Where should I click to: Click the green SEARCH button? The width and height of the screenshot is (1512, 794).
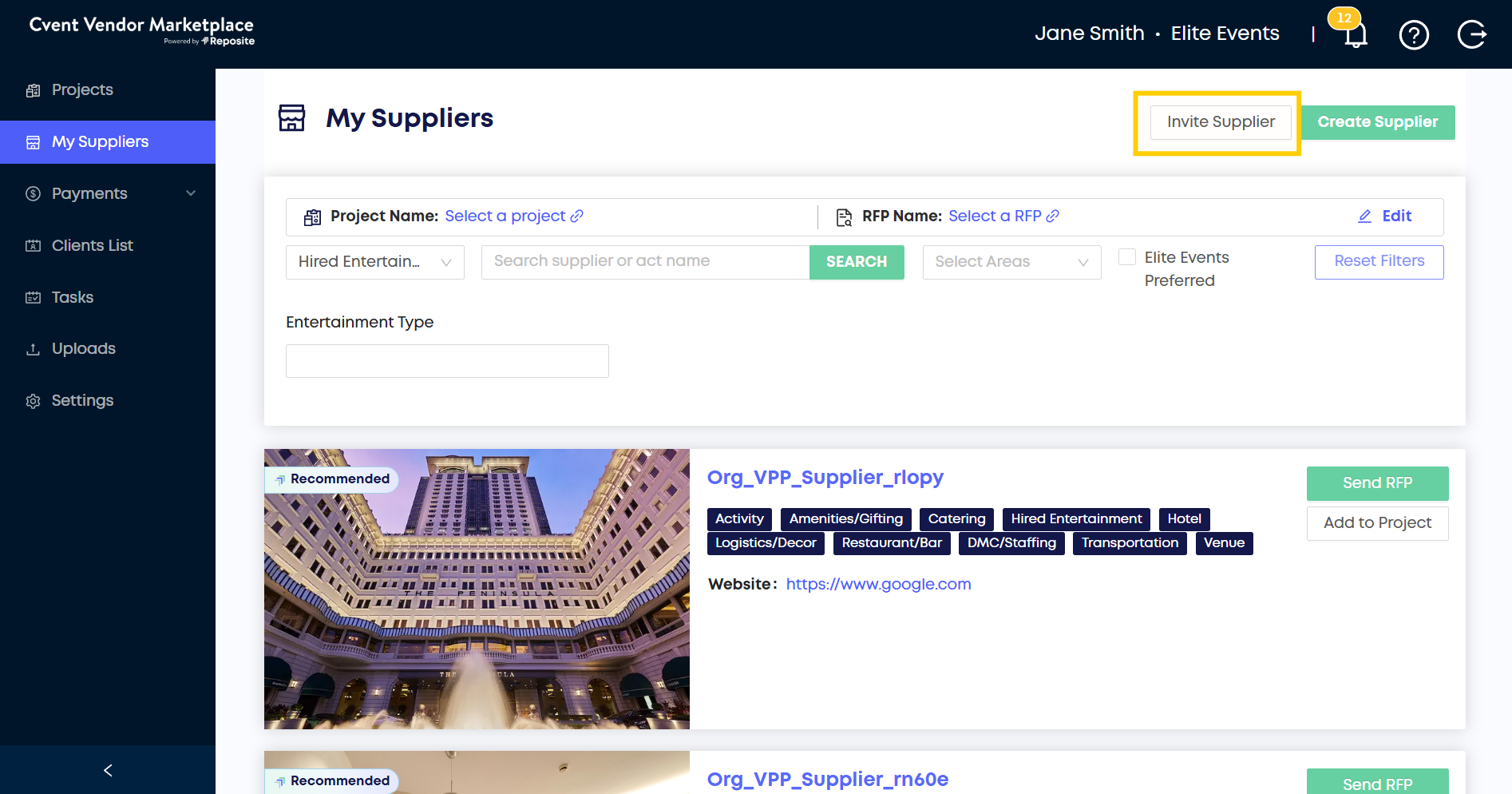pyautogui.click(x=857, y=262)
